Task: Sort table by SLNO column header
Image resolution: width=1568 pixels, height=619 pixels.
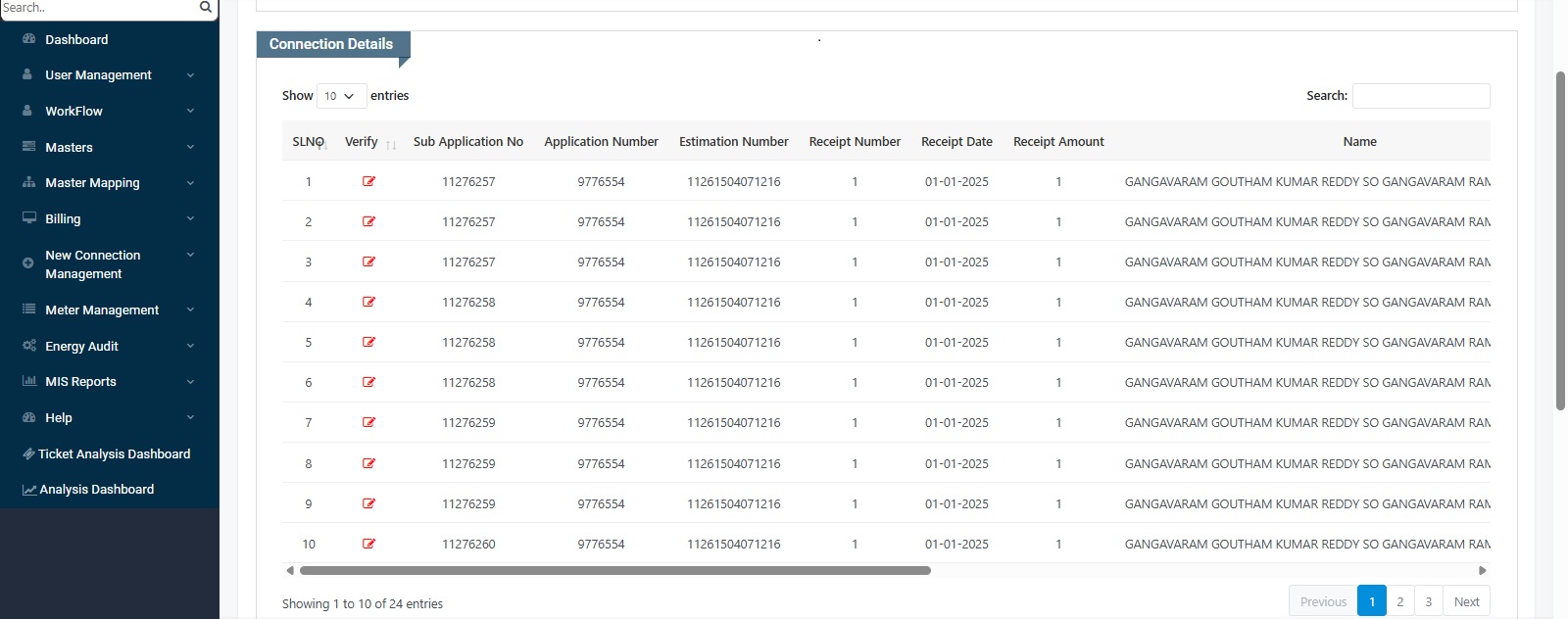Action: coord(308,142)
